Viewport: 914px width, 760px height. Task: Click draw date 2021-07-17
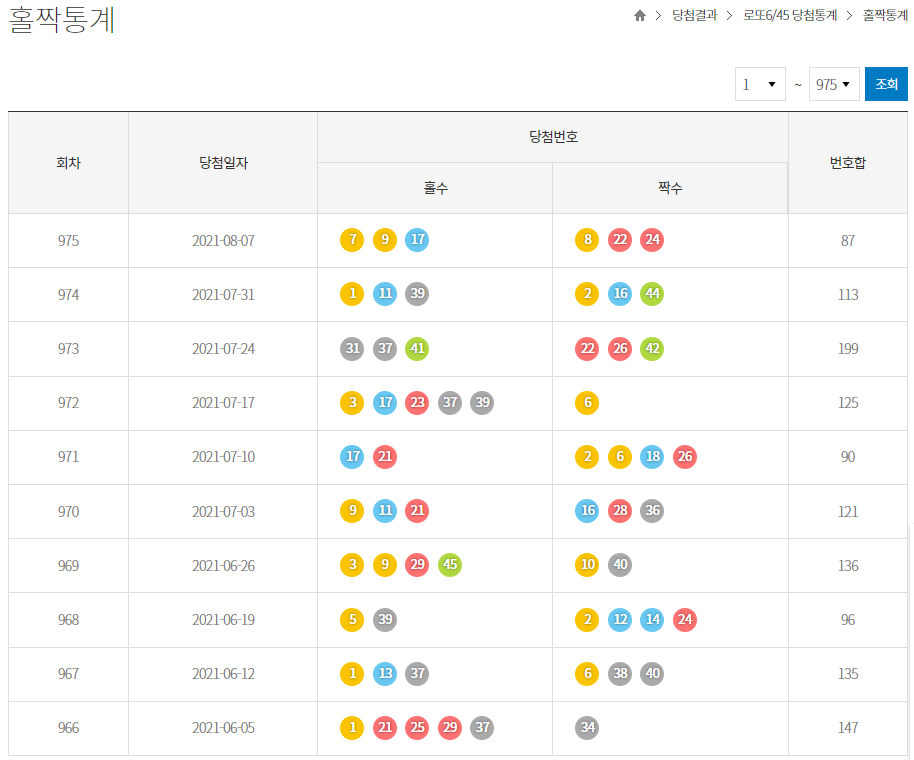tap(223, 403)
